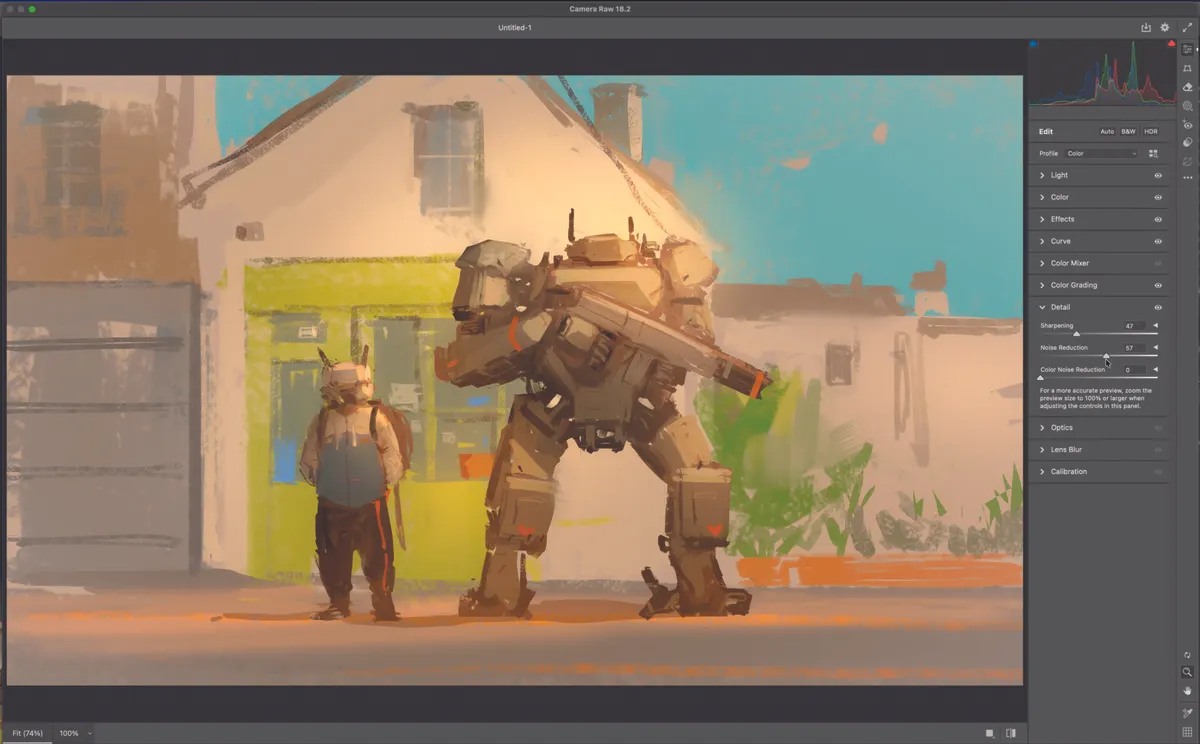Open the Presets overlapping circles icon
Screen dimensions: 1200x744
[x=1187, y=142]
